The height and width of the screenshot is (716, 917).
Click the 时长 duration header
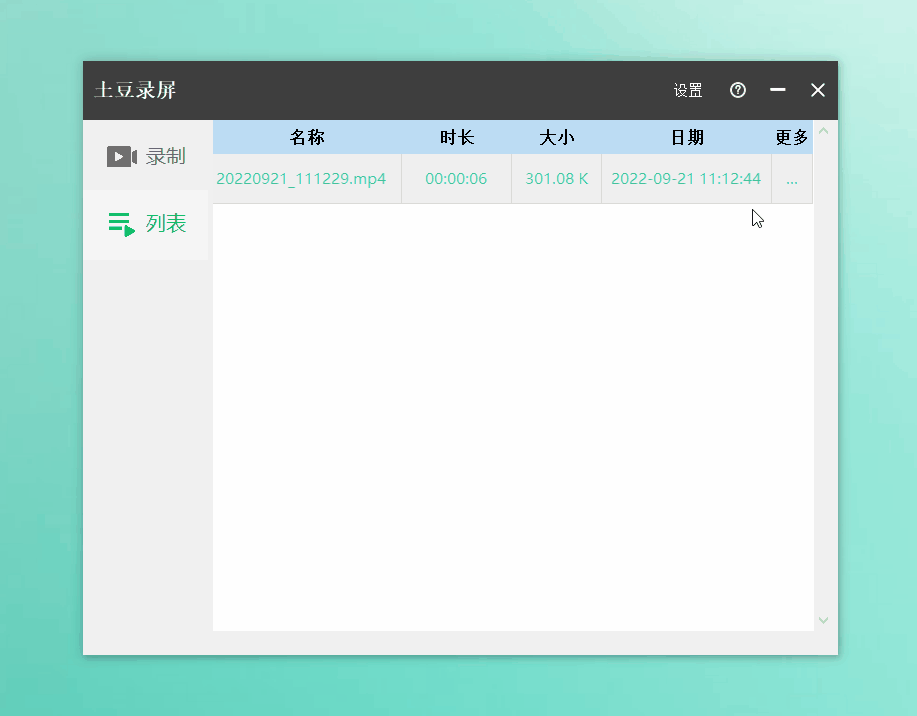[x=457, y=137]
